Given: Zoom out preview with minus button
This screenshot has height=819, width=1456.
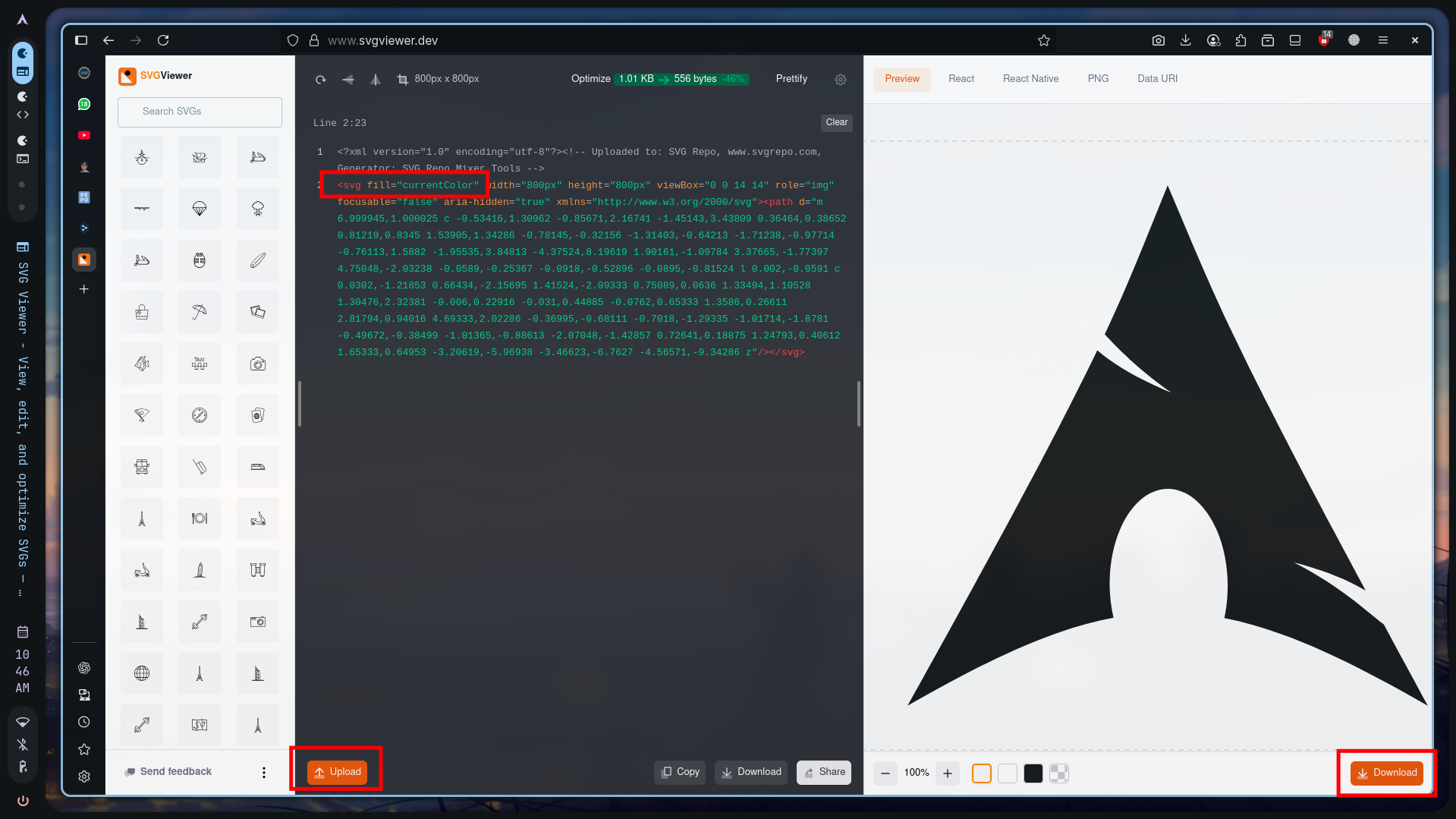Looking at the screenshot, I should click(885, 773).
